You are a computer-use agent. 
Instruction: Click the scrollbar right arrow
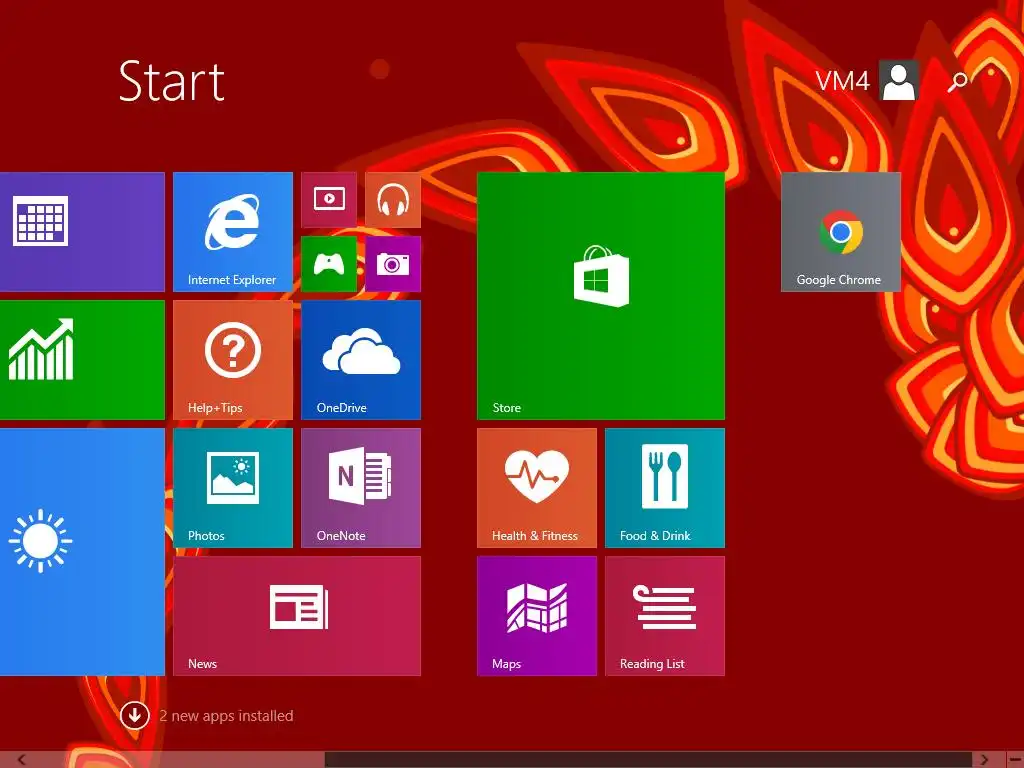[984, 760]
